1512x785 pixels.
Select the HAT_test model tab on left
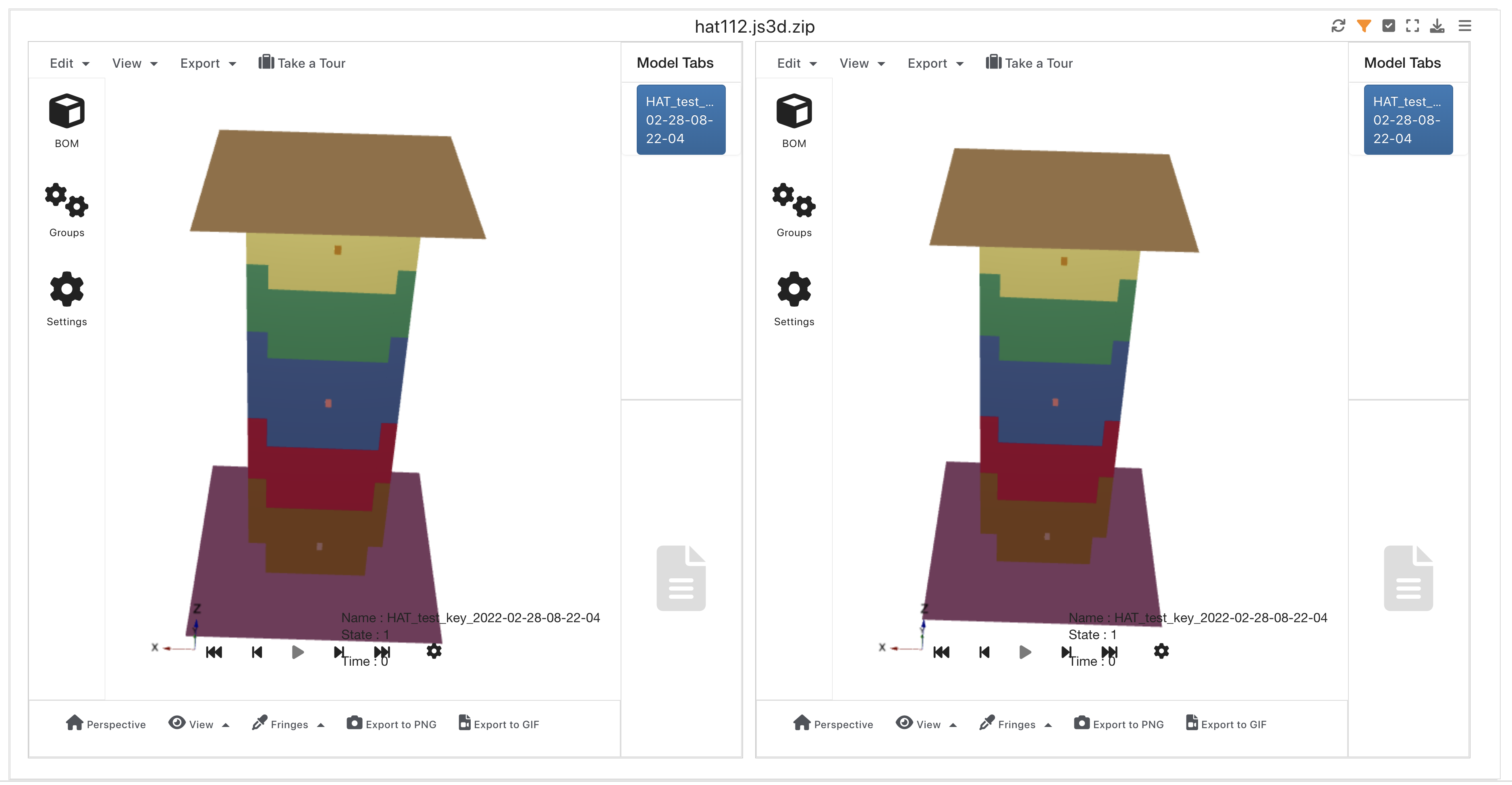click(680, 120)
